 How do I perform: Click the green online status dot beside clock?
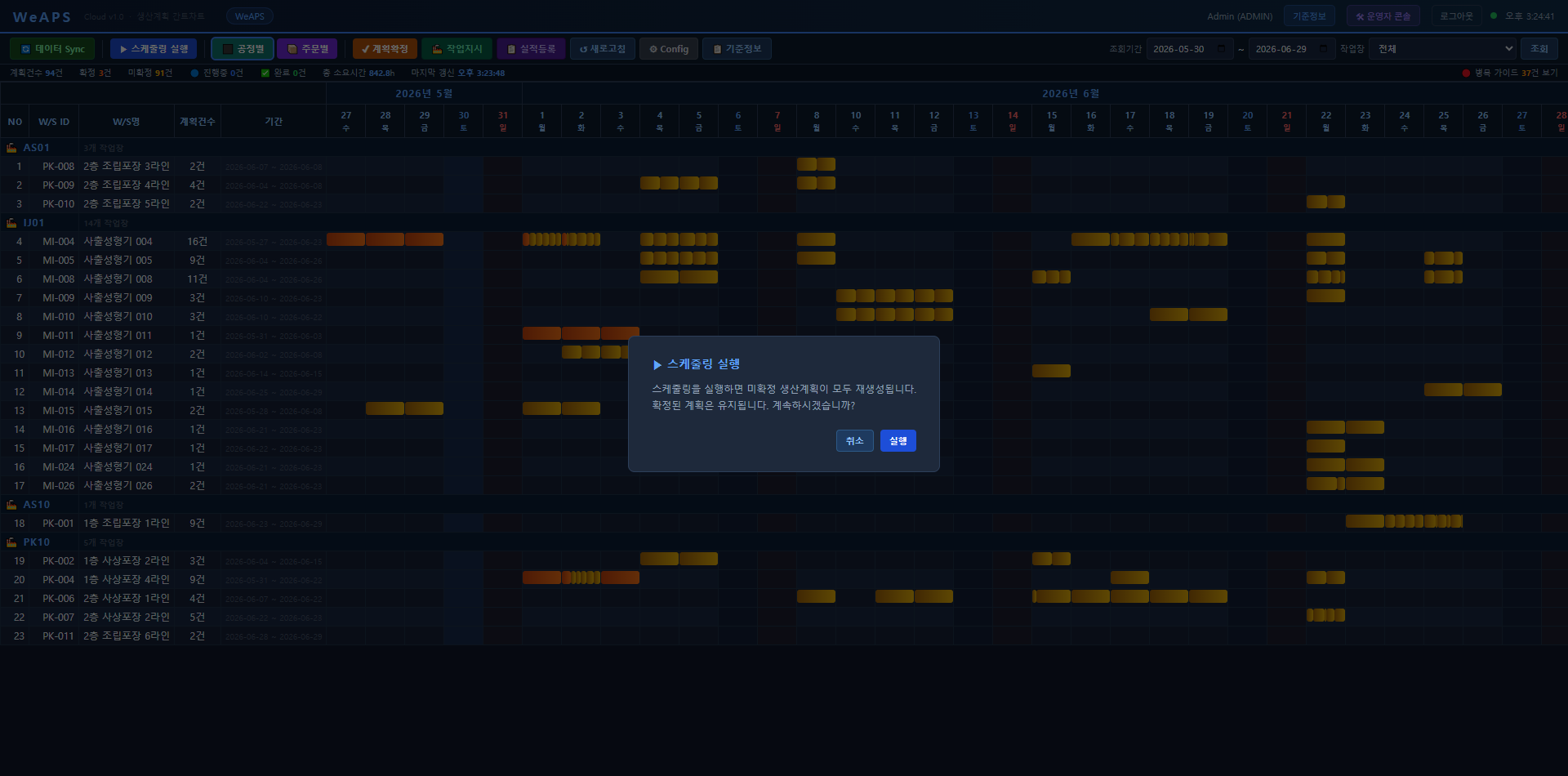1494,16
